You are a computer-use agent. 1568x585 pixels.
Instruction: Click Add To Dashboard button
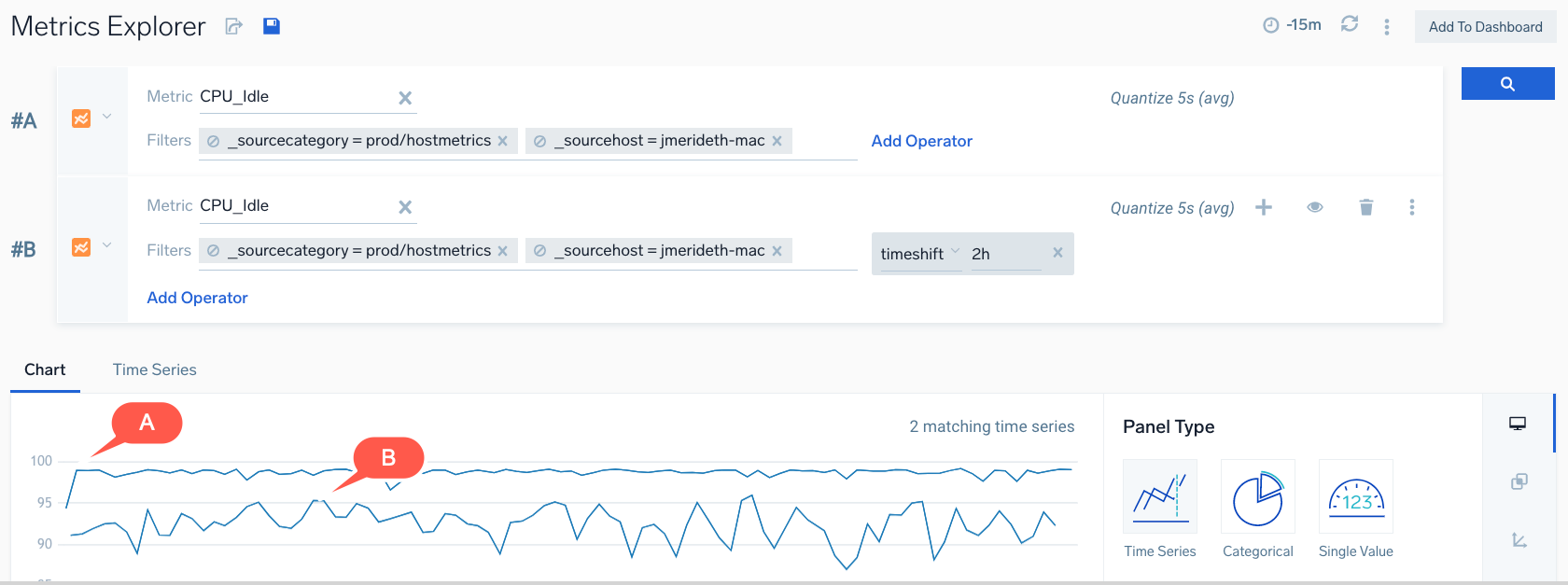point(1485,27)
